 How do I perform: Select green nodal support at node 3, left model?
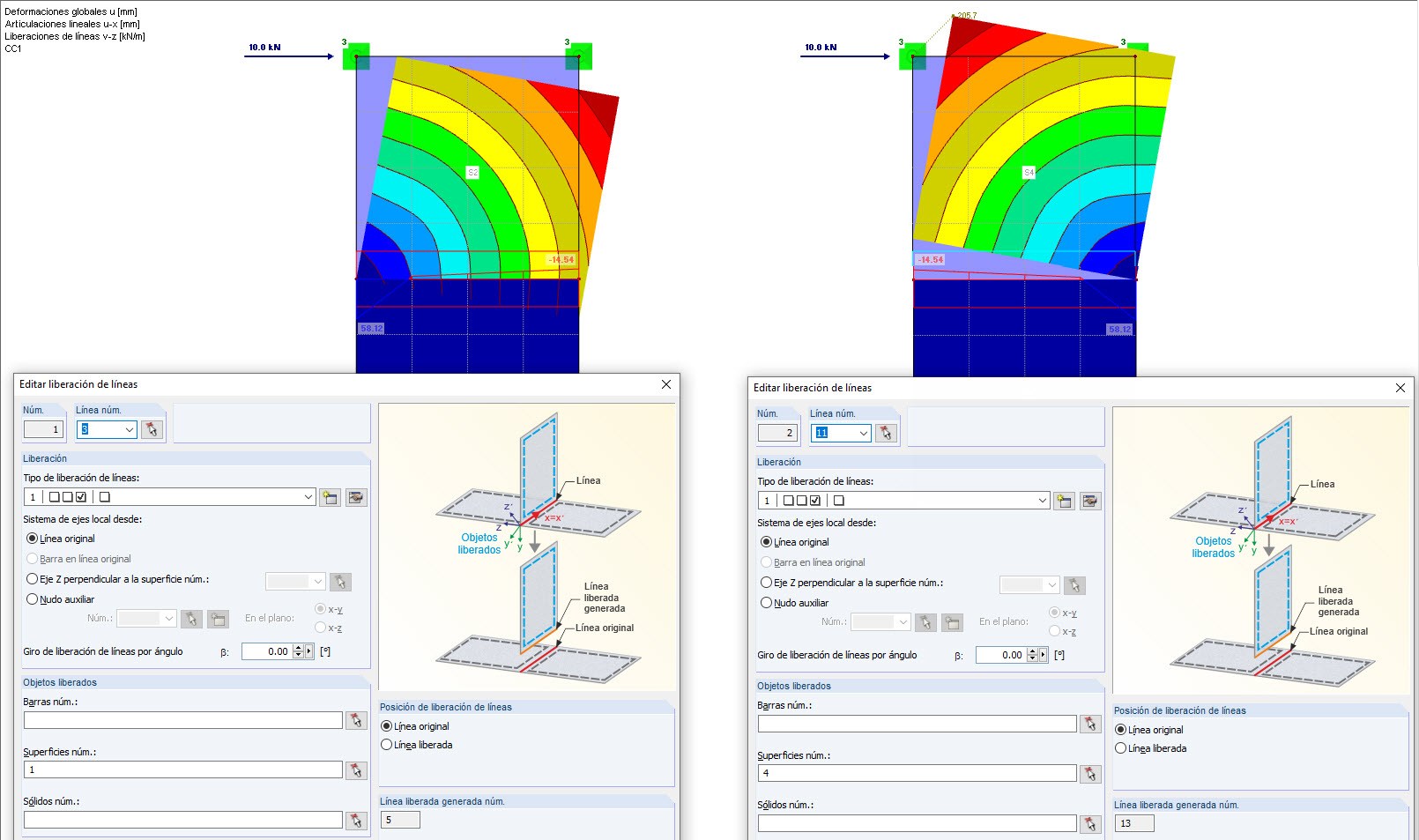(356, 56)
